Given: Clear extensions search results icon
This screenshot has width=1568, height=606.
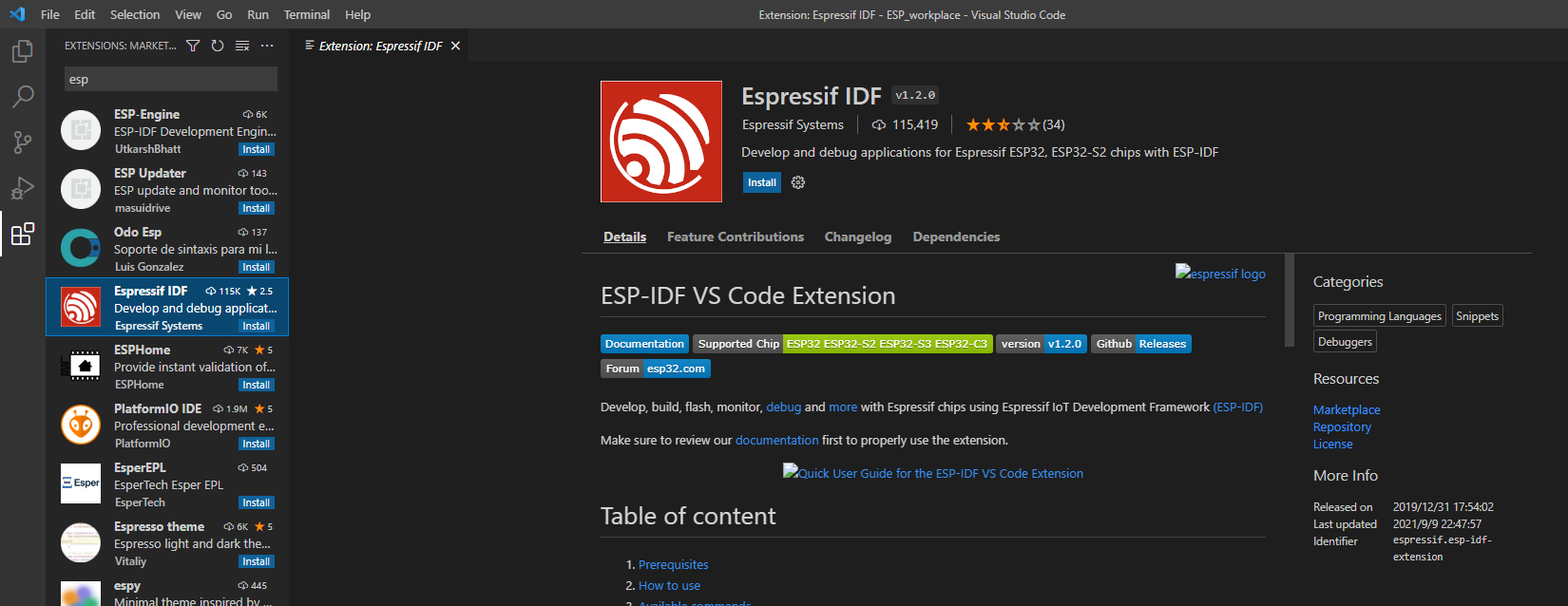Looking at the screenshot, I should (x=242, y=46).
